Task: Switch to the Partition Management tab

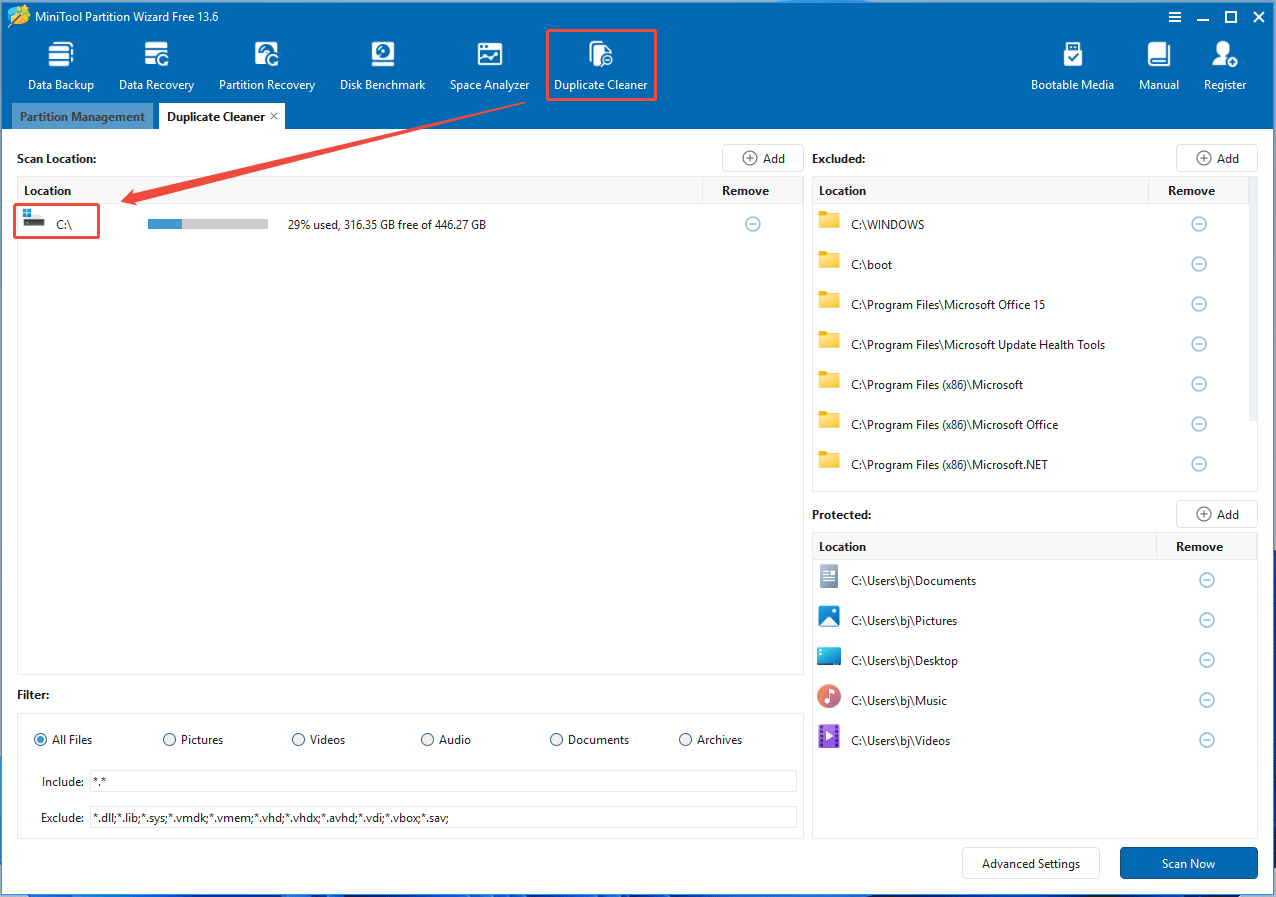Action: tap(82, 116)
